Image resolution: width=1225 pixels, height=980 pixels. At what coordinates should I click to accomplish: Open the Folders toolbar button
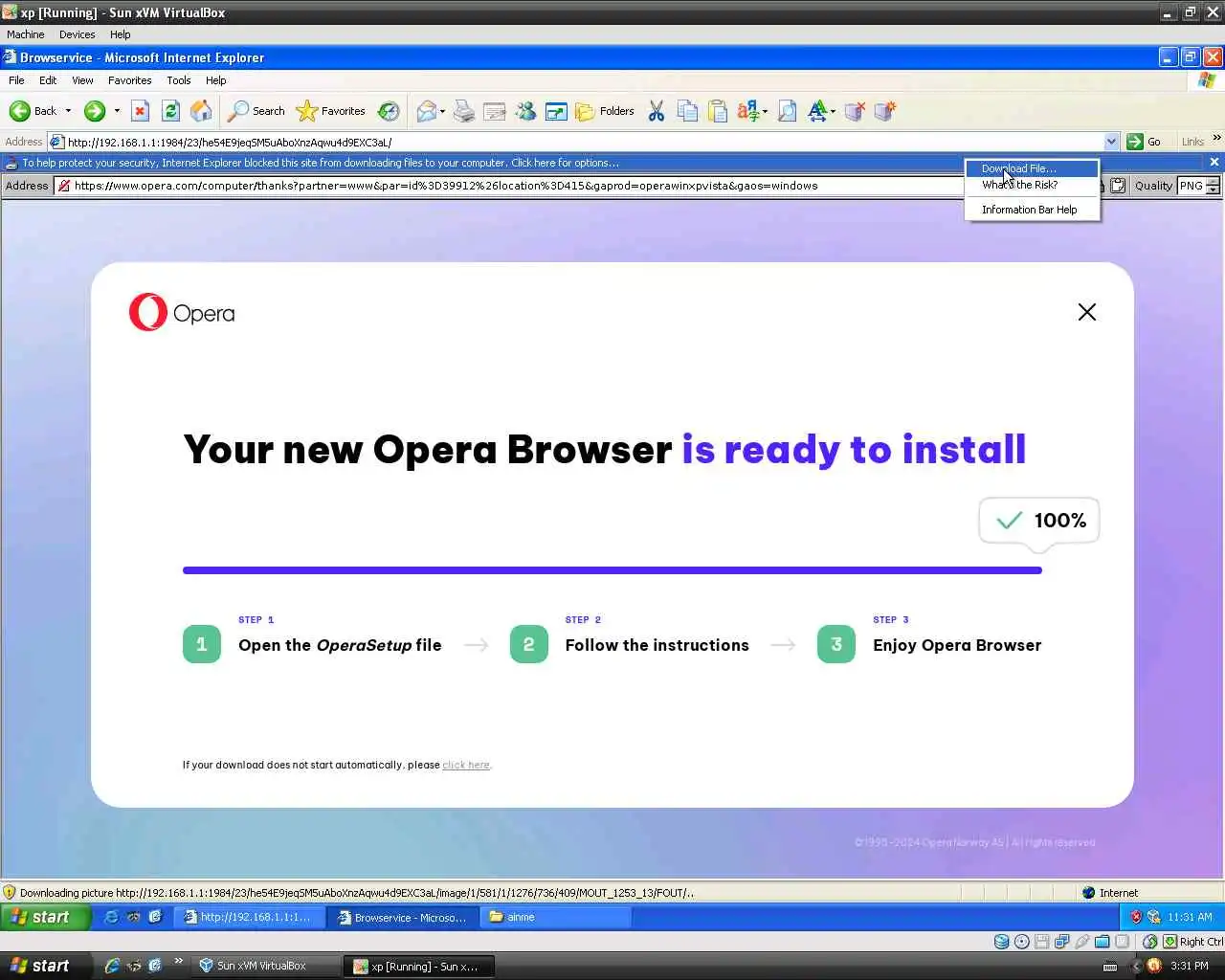click(x=605, y=112)
